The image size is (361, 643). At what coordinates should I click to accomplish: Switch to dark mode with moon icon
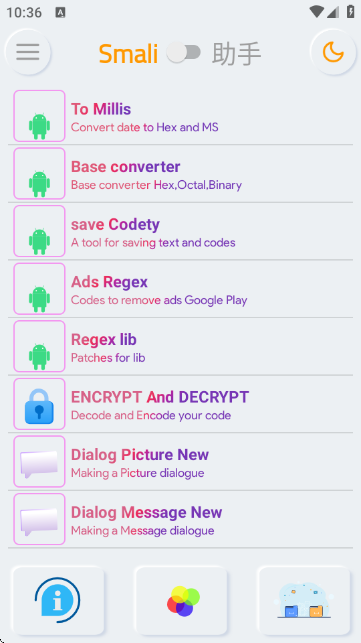[333, 52]
